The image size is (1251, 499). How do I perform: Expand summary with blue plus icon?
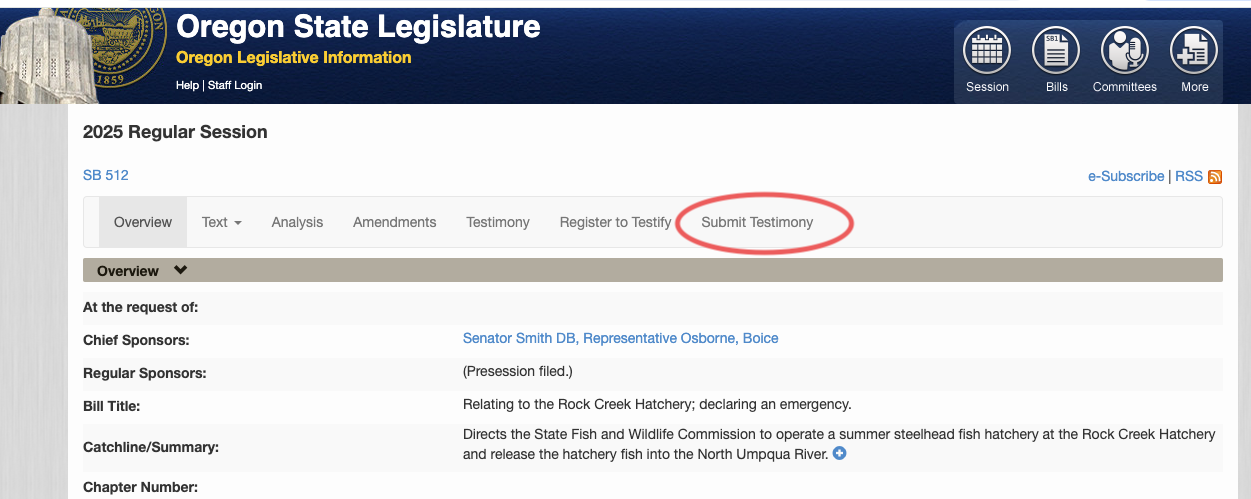839,454
